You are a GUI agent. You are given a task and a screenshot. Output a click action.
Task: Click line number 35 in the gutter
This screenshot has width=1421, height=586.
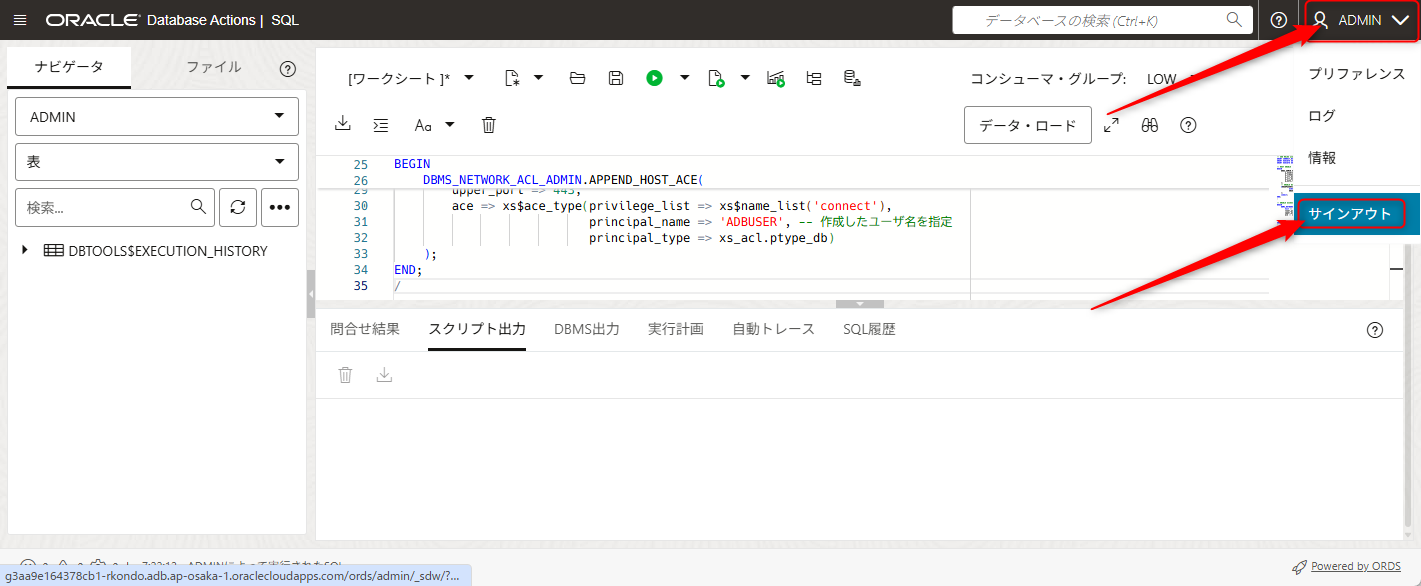360,286
